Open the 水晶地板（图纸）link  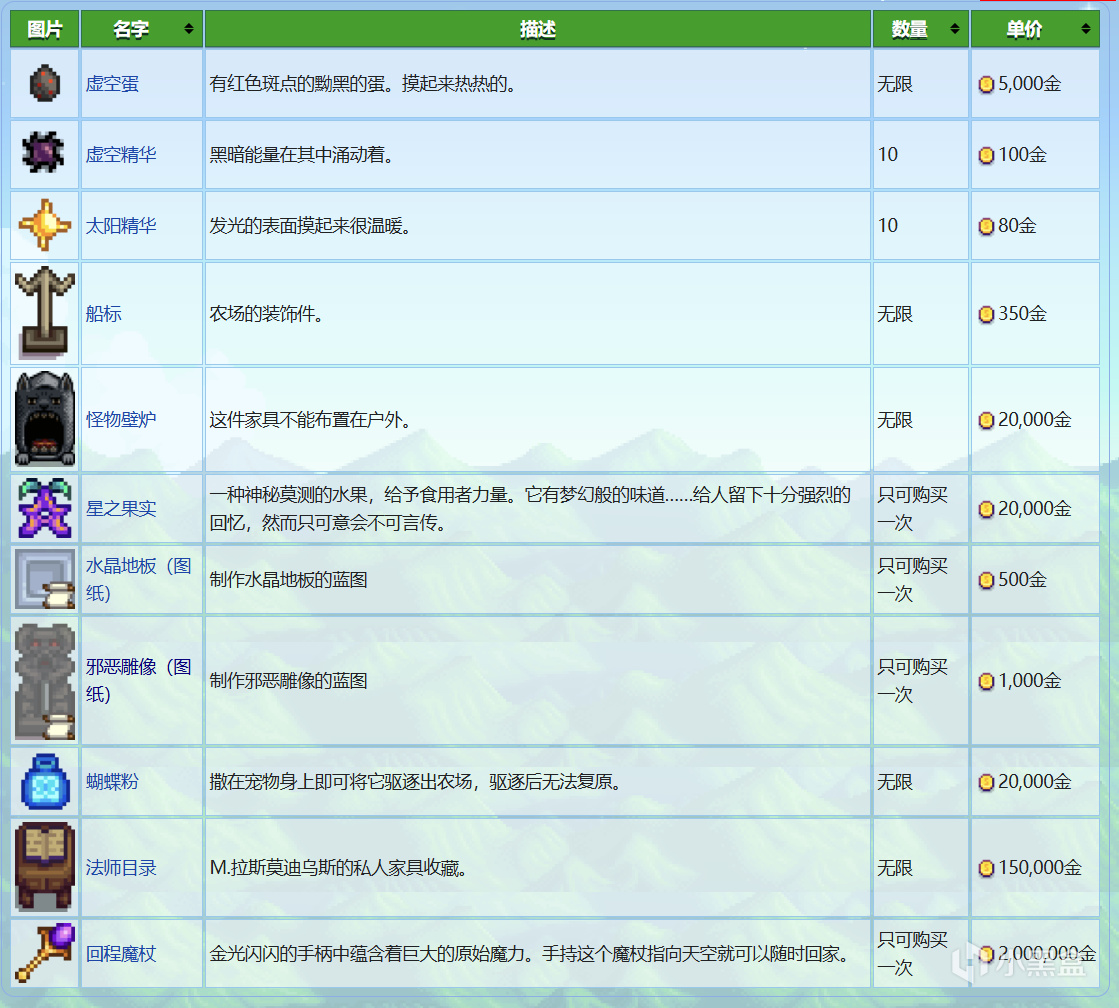(138, 579)
